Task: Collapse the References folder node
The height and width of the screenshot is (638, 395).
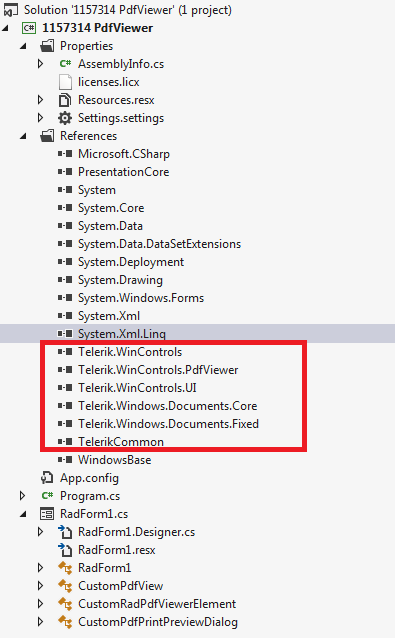Action: [23, 136]
